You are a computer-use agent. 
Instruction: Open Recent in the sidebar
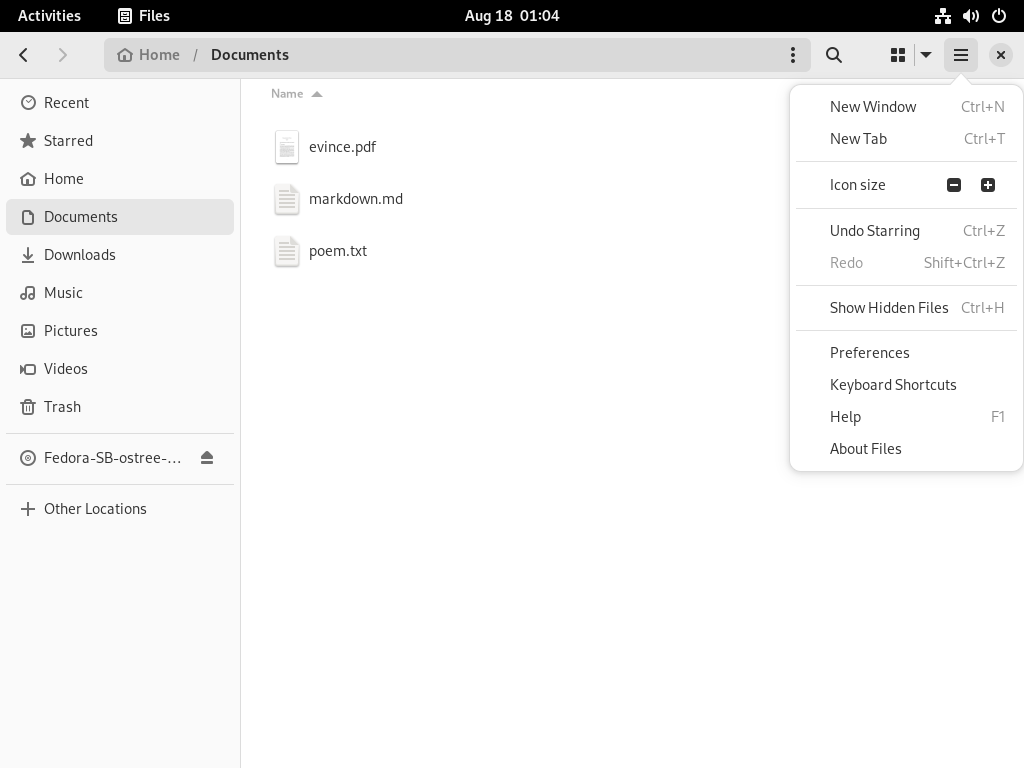(x=120, y=103)
